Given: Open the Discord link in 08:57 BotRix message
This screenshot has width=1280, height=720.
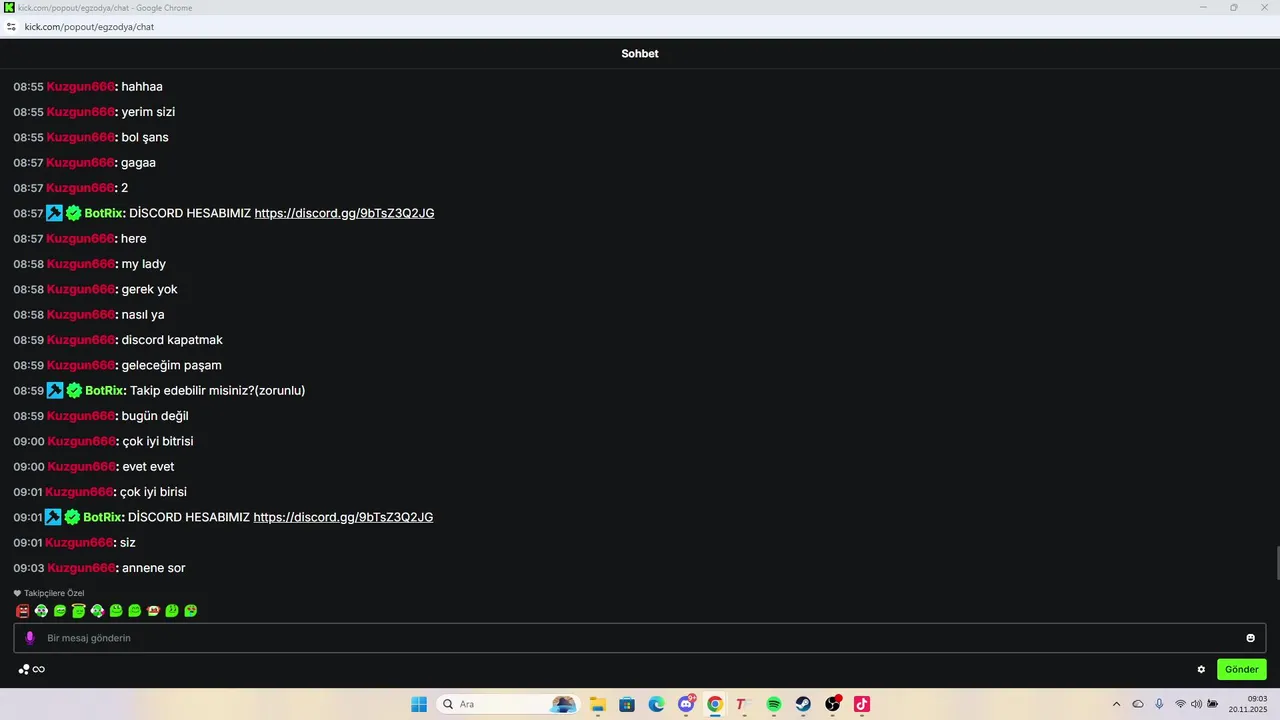Looking at the screenshot, I should click(x=344, y=213).
